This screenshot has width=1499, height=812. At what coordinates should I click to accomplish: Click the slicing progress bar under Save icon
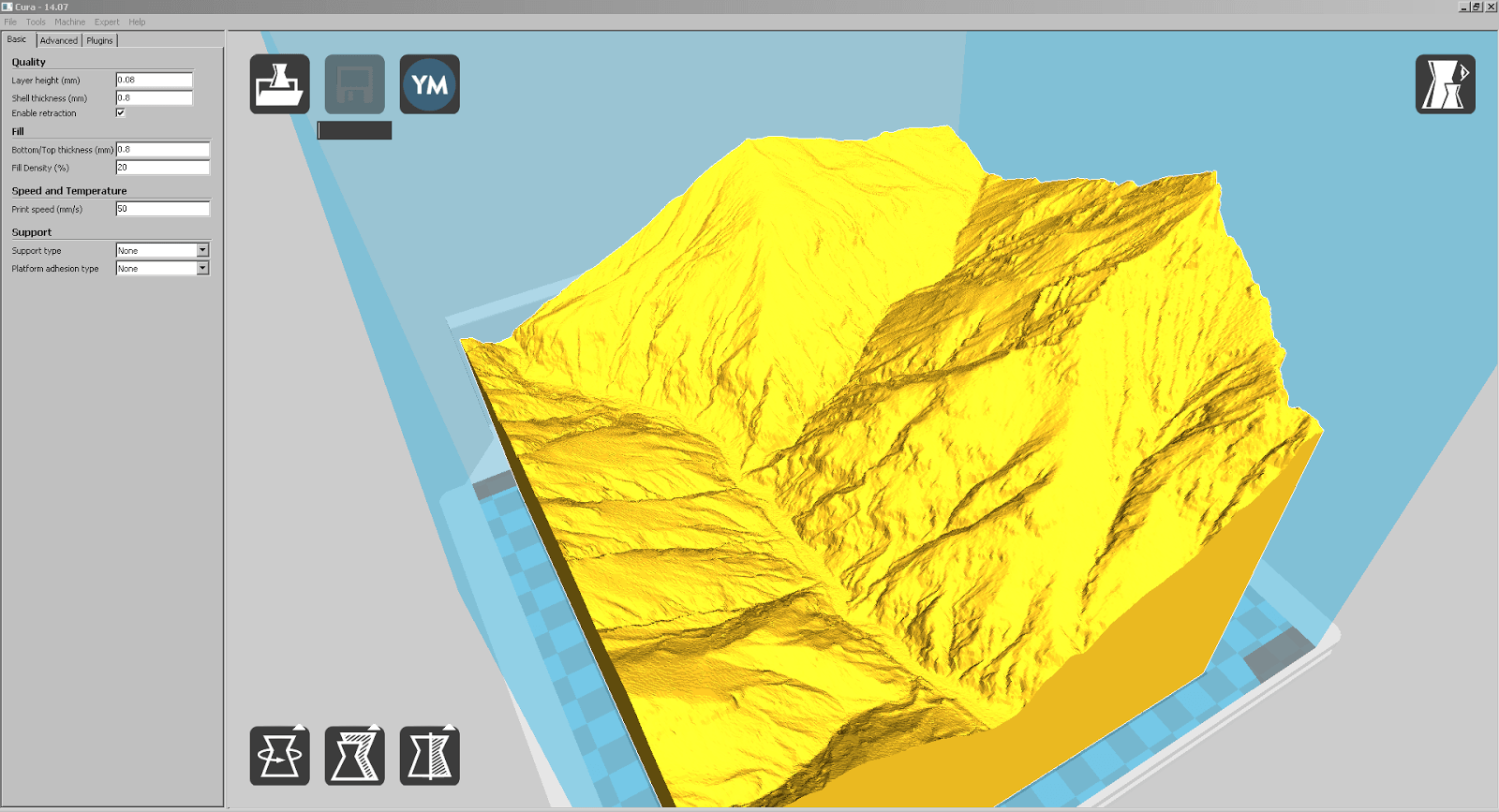[354, 130]
